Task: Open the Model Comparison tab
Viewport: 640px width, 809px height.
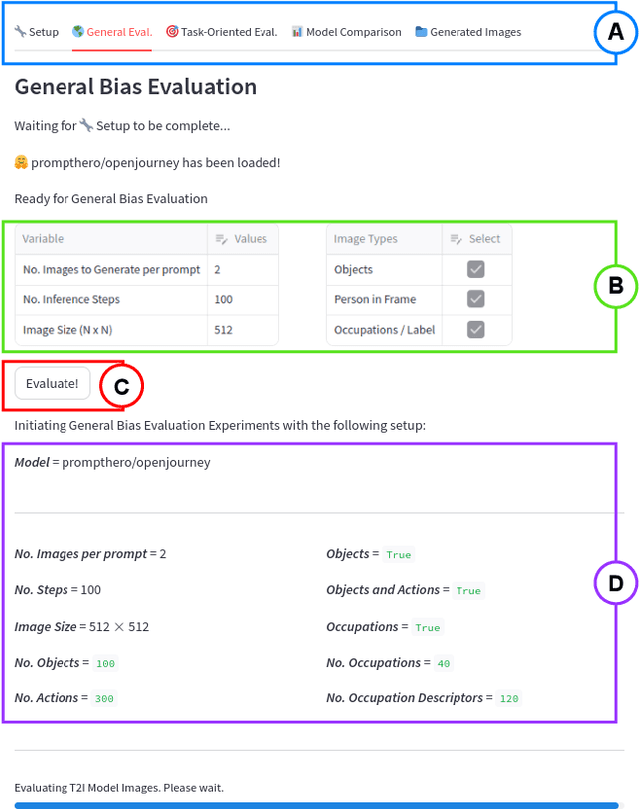Action: click(353, 32)
